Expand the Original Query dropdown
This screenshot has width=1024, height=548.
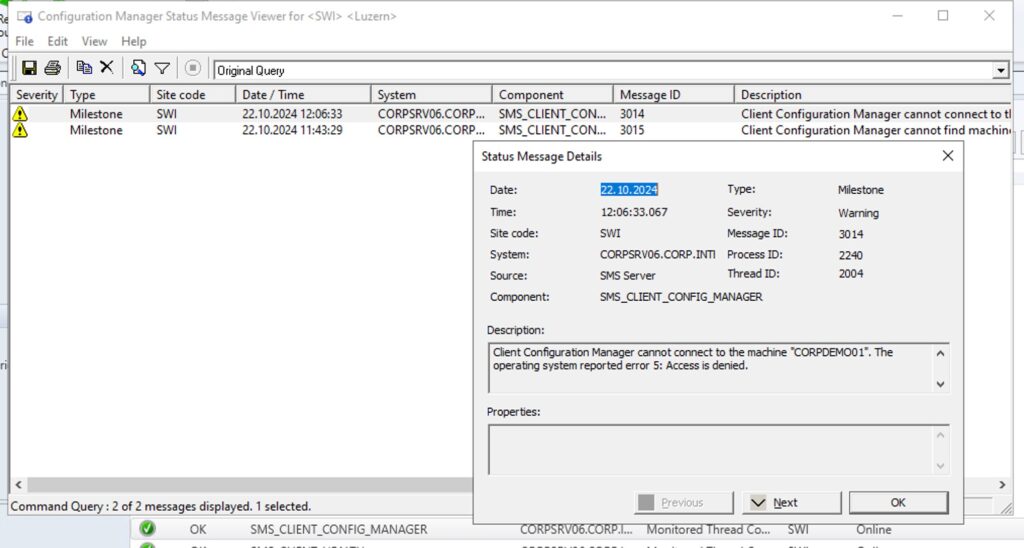[1000, 71]
